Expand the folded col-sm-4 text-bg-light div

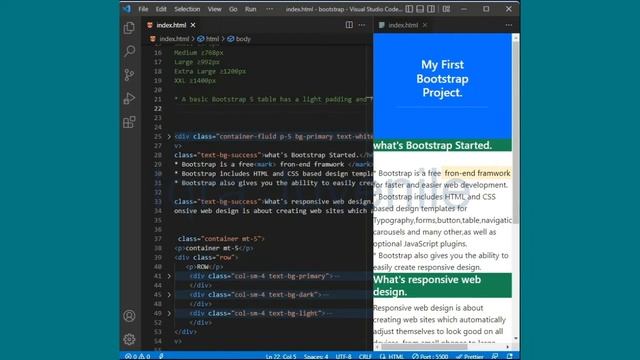pos(169,313)
